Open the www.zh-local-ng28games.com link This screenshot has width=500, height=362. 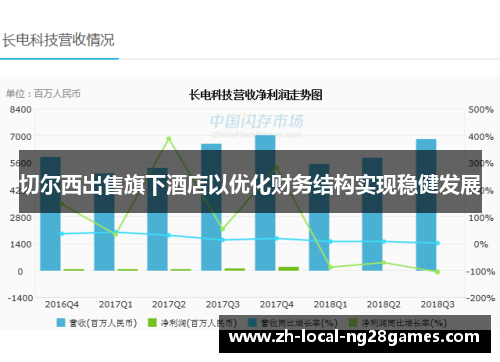(354, 337)
